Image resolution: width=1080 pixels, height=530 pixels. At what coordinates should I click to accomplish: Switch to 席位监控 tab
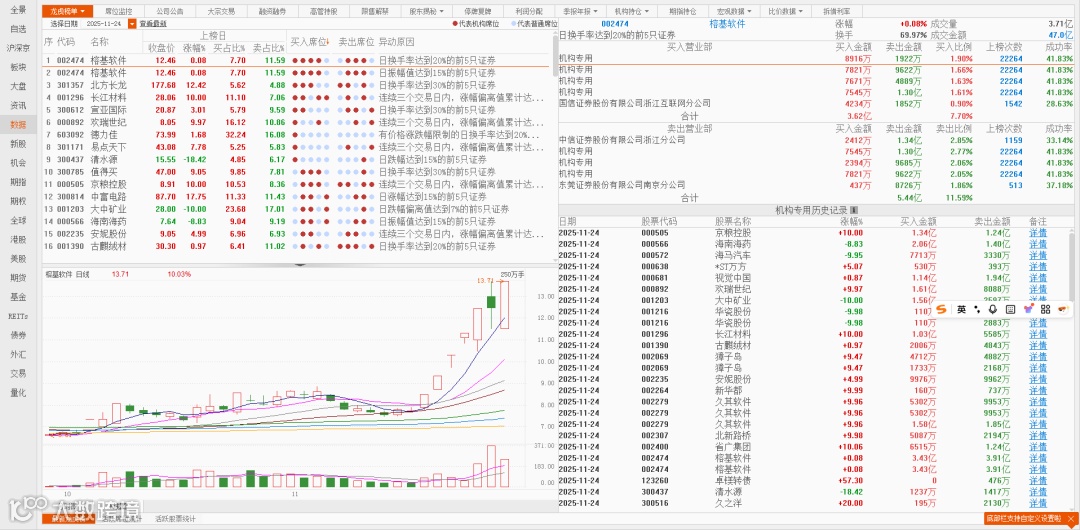pyautogui.click(x=118, y=12)
